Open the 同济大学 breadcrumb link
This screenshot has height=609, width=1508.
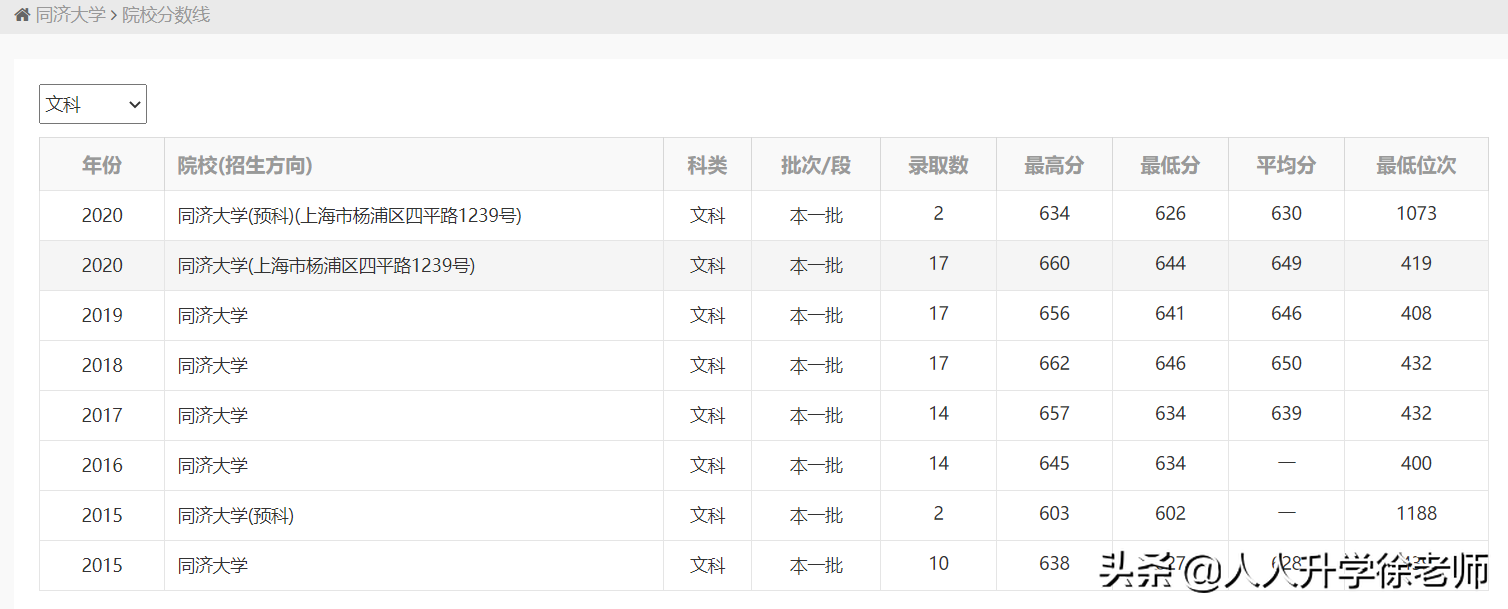coord(70,16)
